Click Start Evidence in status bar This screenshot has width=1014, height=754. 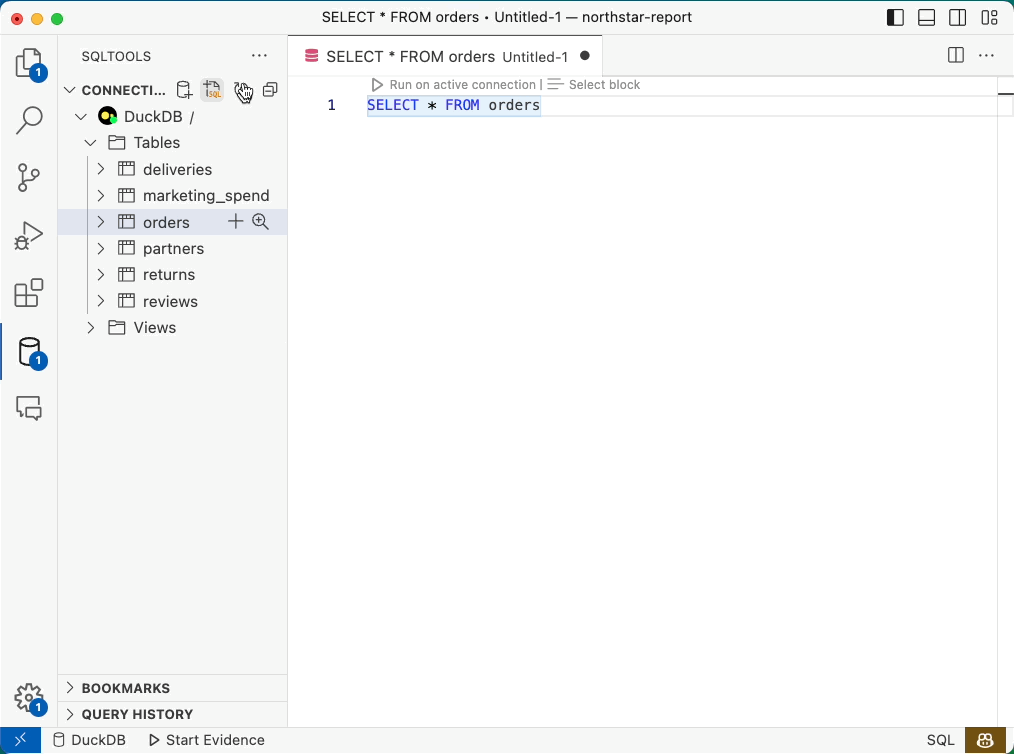tap(206, 740)
